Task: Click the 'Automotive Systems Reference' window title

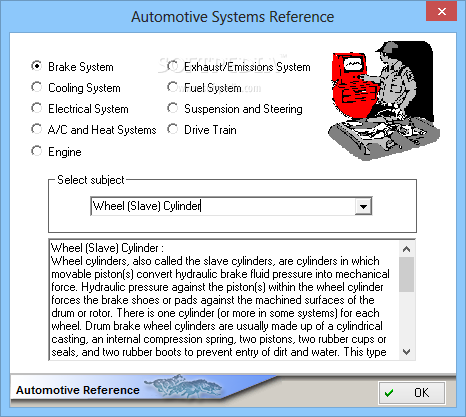Action: coord(233,17)
